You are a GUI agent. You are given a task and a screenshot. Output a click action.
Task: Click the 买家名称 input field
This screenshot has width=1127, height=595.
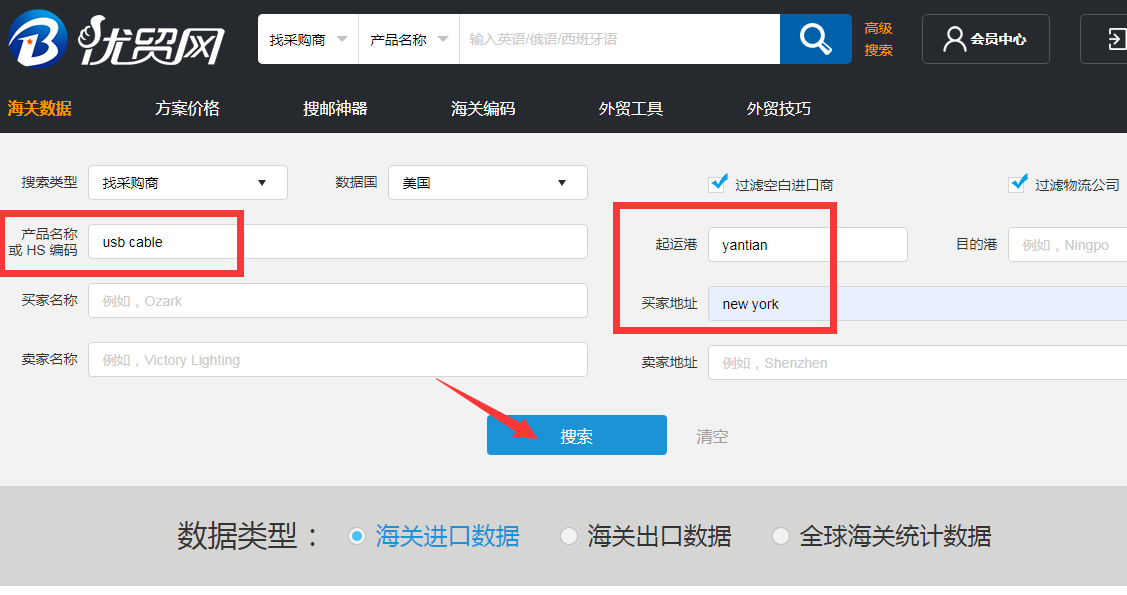tap(337, 301)
